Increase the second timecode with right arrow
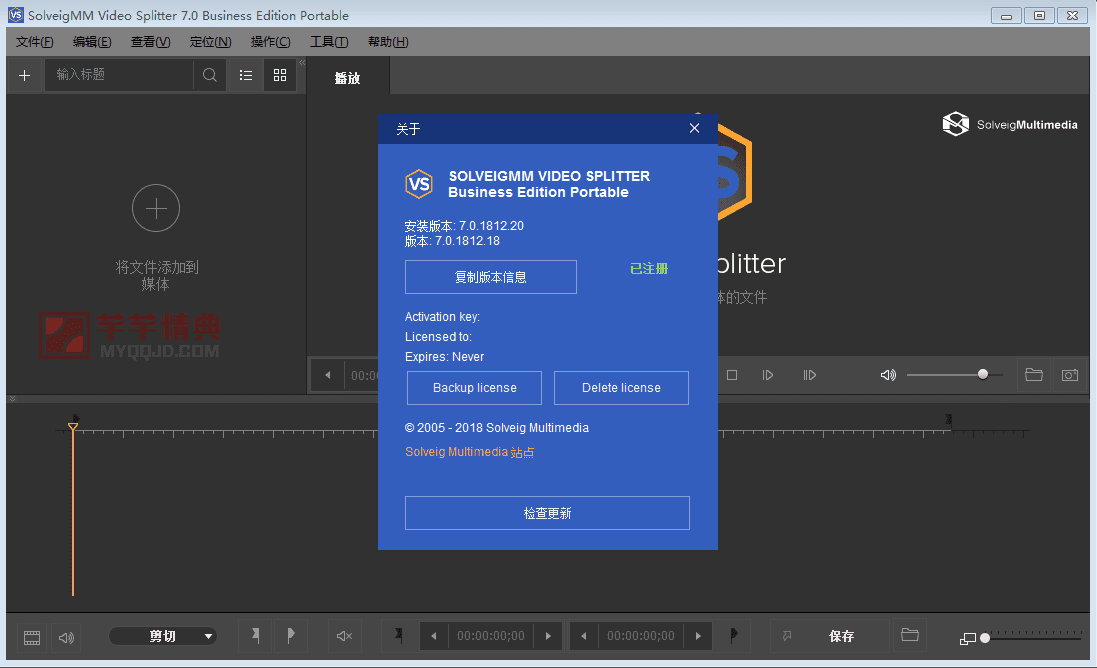1097x668 pixels. click(x=698, y=636)
